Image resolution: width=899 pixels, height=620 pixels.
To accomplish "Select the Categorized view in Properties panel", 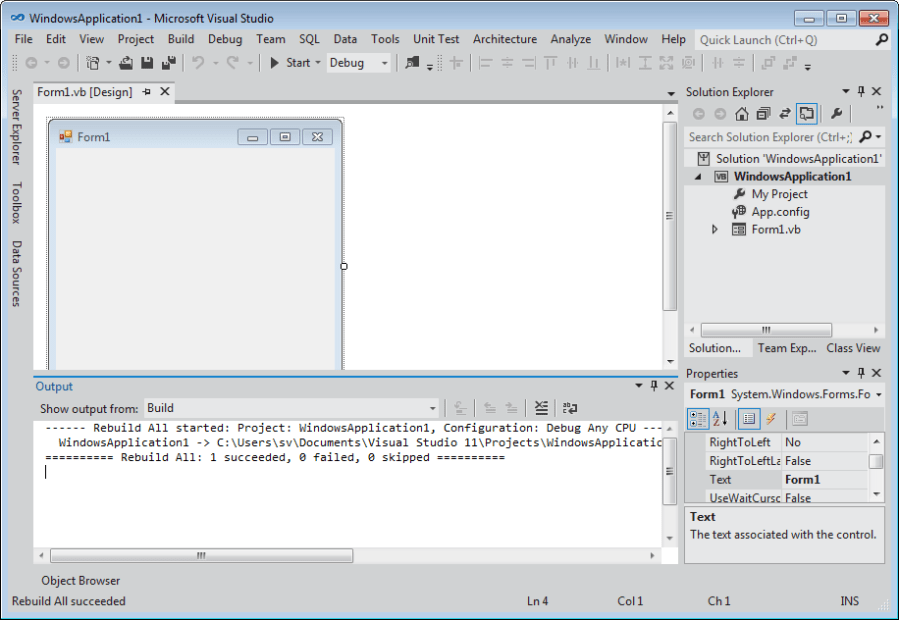I will pyautogui.click(x=698, y=418).
